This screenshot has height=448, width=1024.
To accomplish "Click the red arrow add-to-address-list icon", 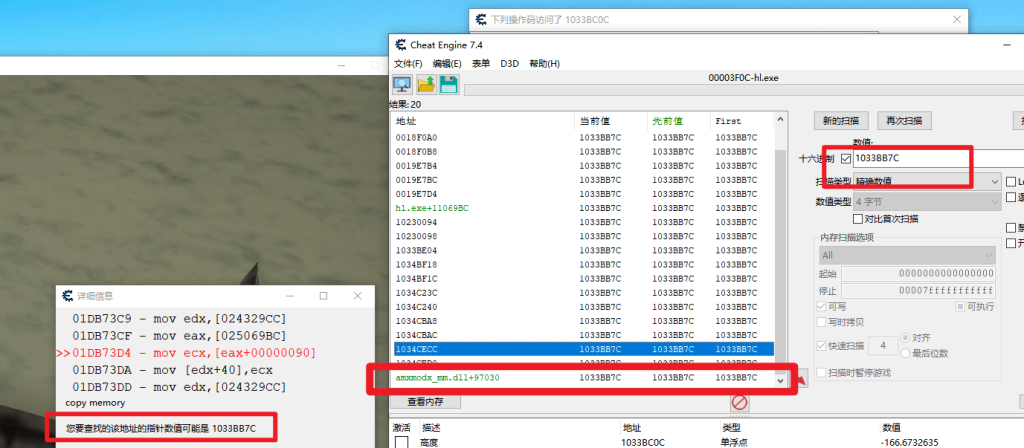I will coord(799,380).
